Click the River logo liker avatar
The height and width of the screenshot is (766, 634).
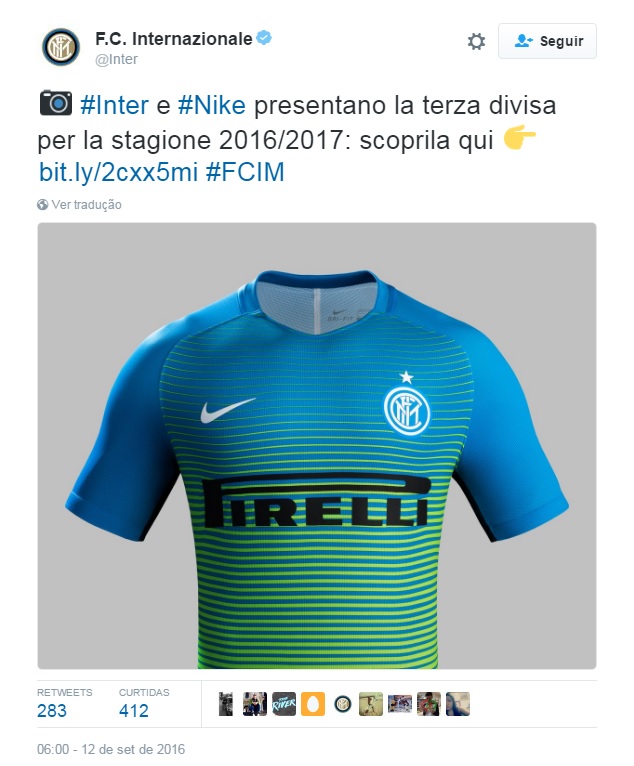click(284, 704)
